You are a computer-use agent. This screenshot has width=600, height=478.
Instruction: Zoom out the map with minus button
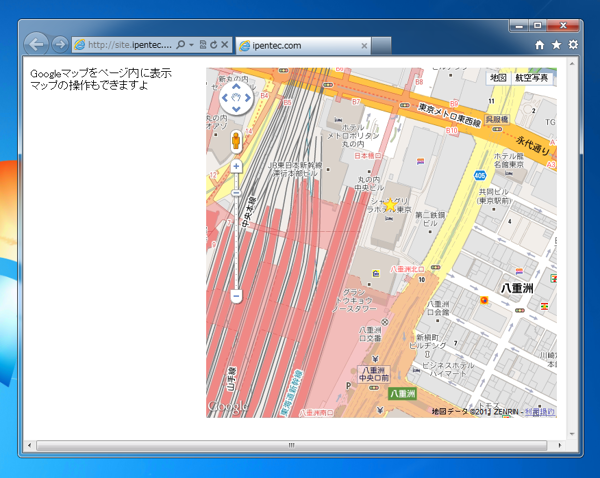pos(236,296)
